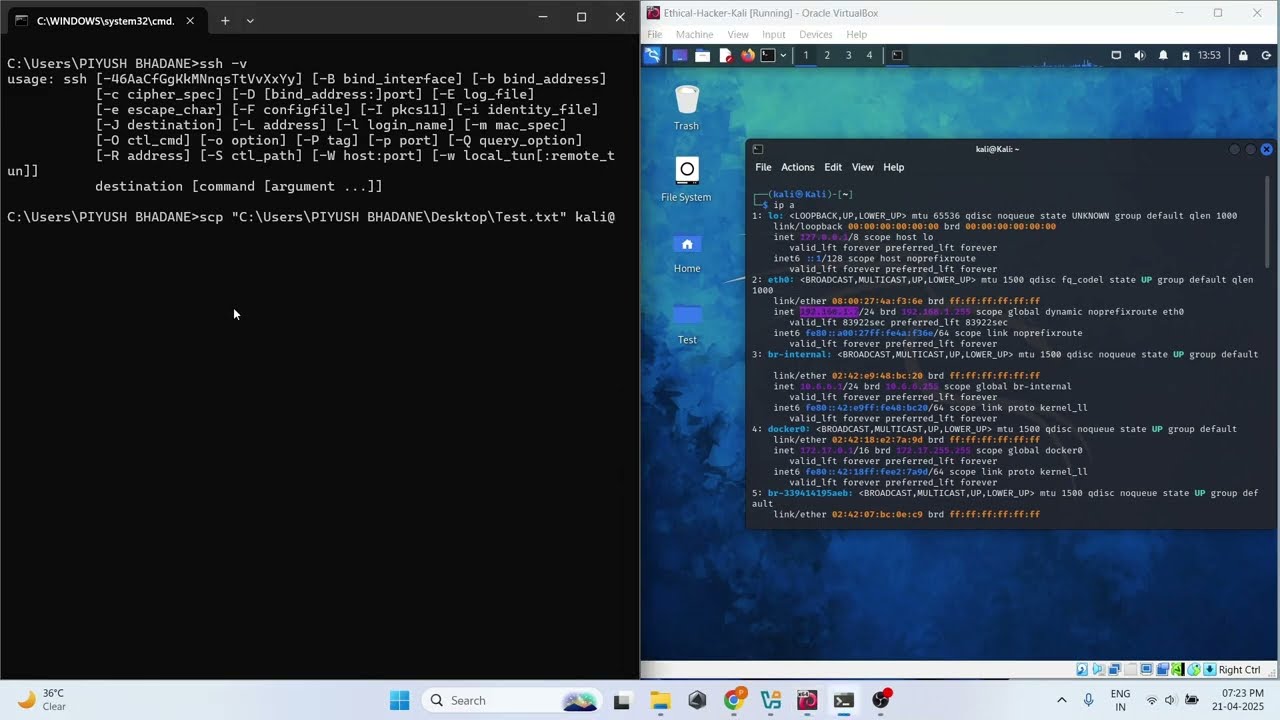
Task: Switch to Kali workspace 2
Action: 827,55
